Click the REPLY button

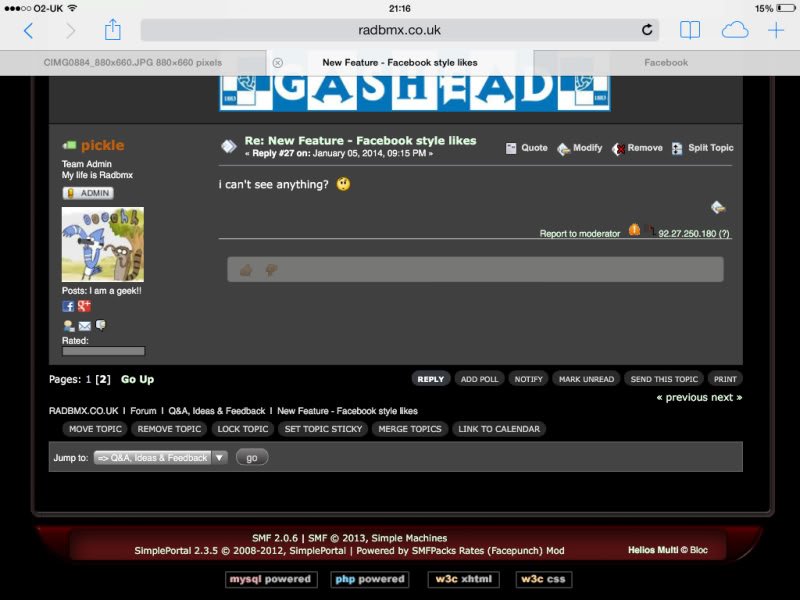tap(431, 379)
